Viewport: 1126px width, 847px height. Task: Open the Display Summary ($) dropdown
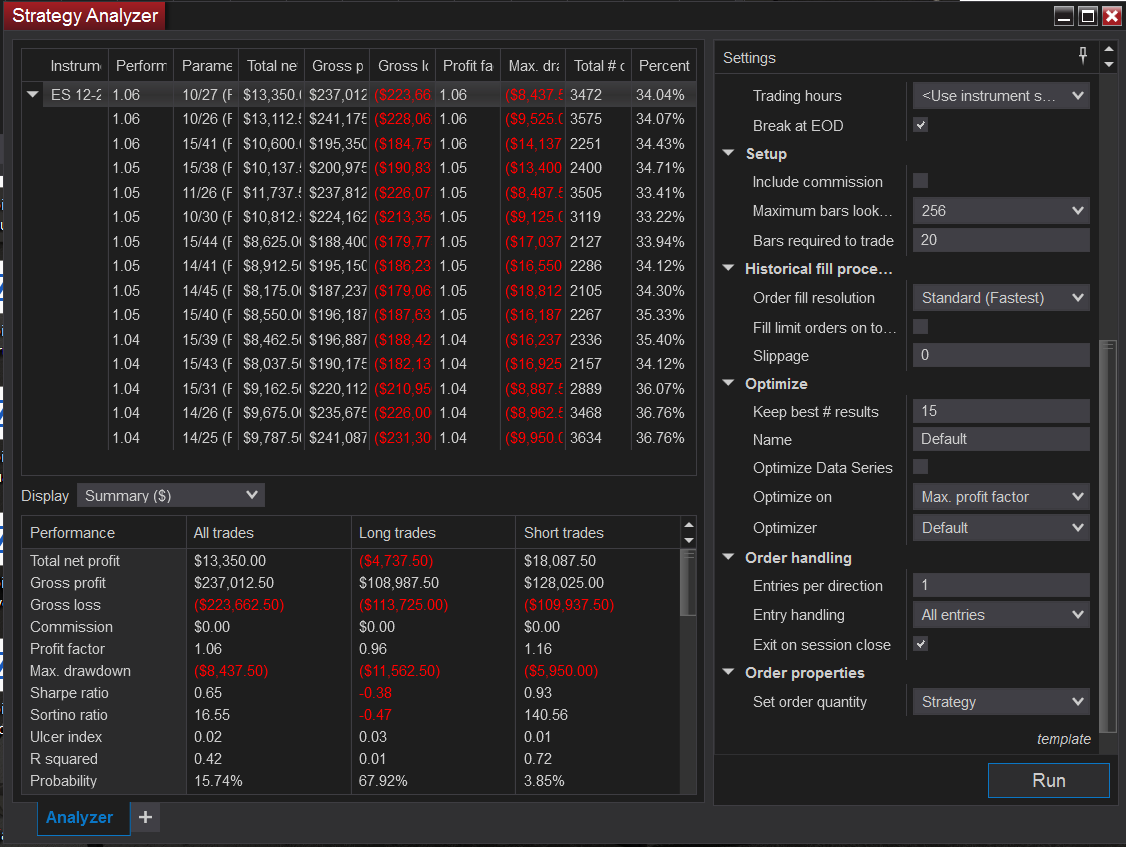click(x=171, y=495)
